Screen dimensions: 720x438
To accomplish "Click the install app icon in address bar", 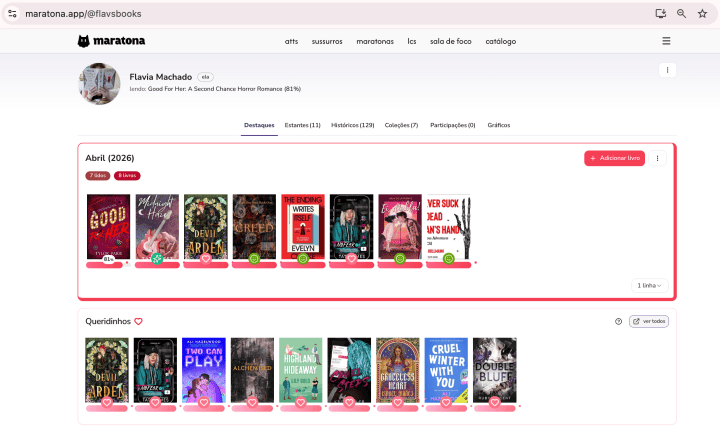I will point(660,13).
